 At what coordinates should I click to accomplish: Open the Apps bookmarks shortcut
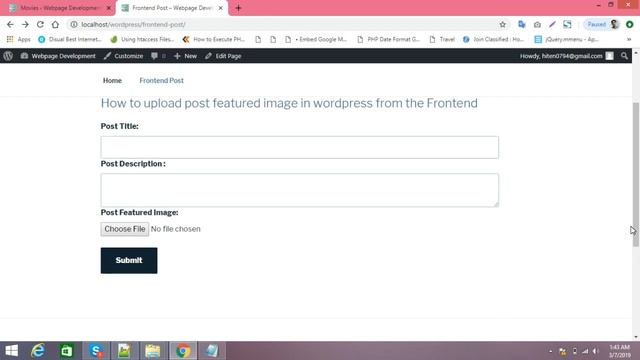pos(19,39)
